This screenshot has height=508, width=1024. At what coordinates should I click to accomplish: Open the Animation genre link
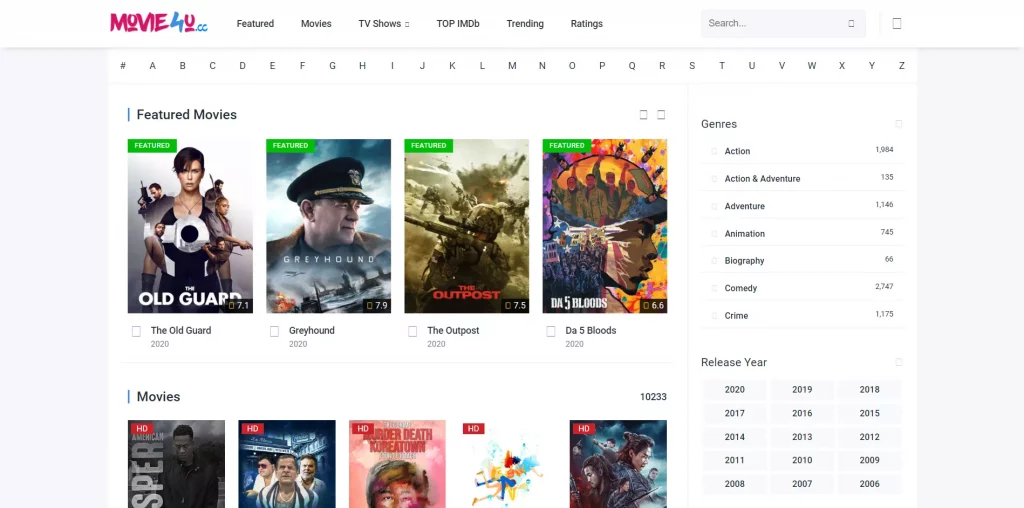click(x=744, y=234)
